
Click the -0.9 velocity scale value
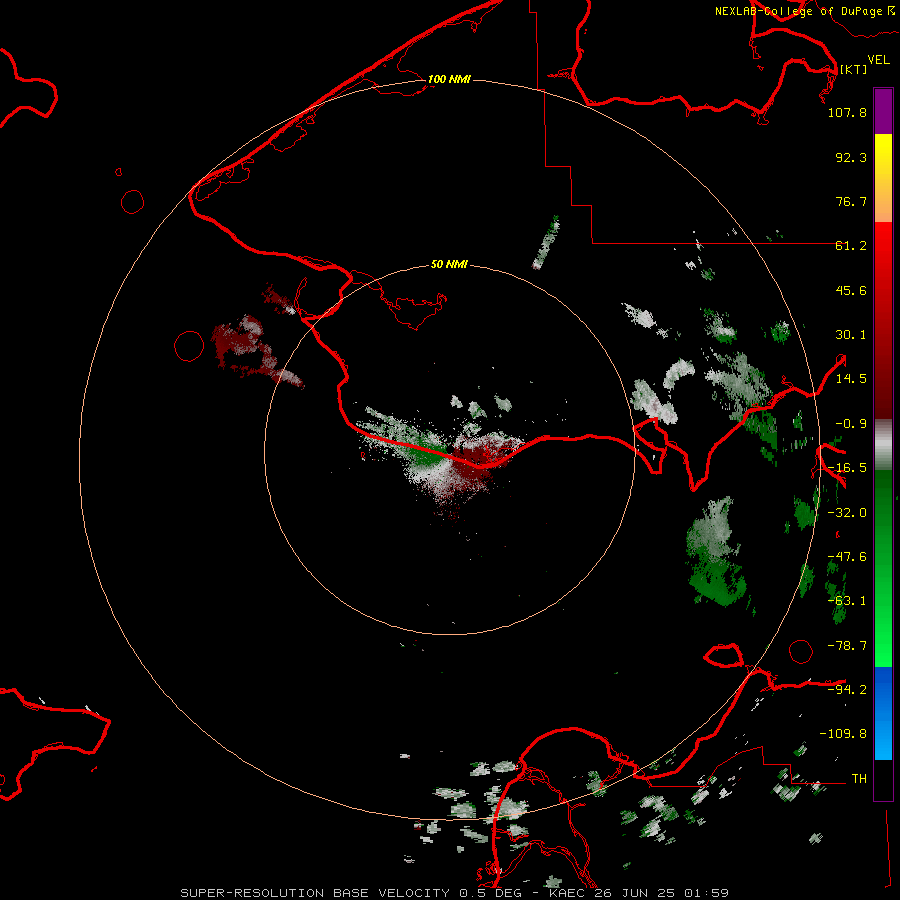pos(851,424)
